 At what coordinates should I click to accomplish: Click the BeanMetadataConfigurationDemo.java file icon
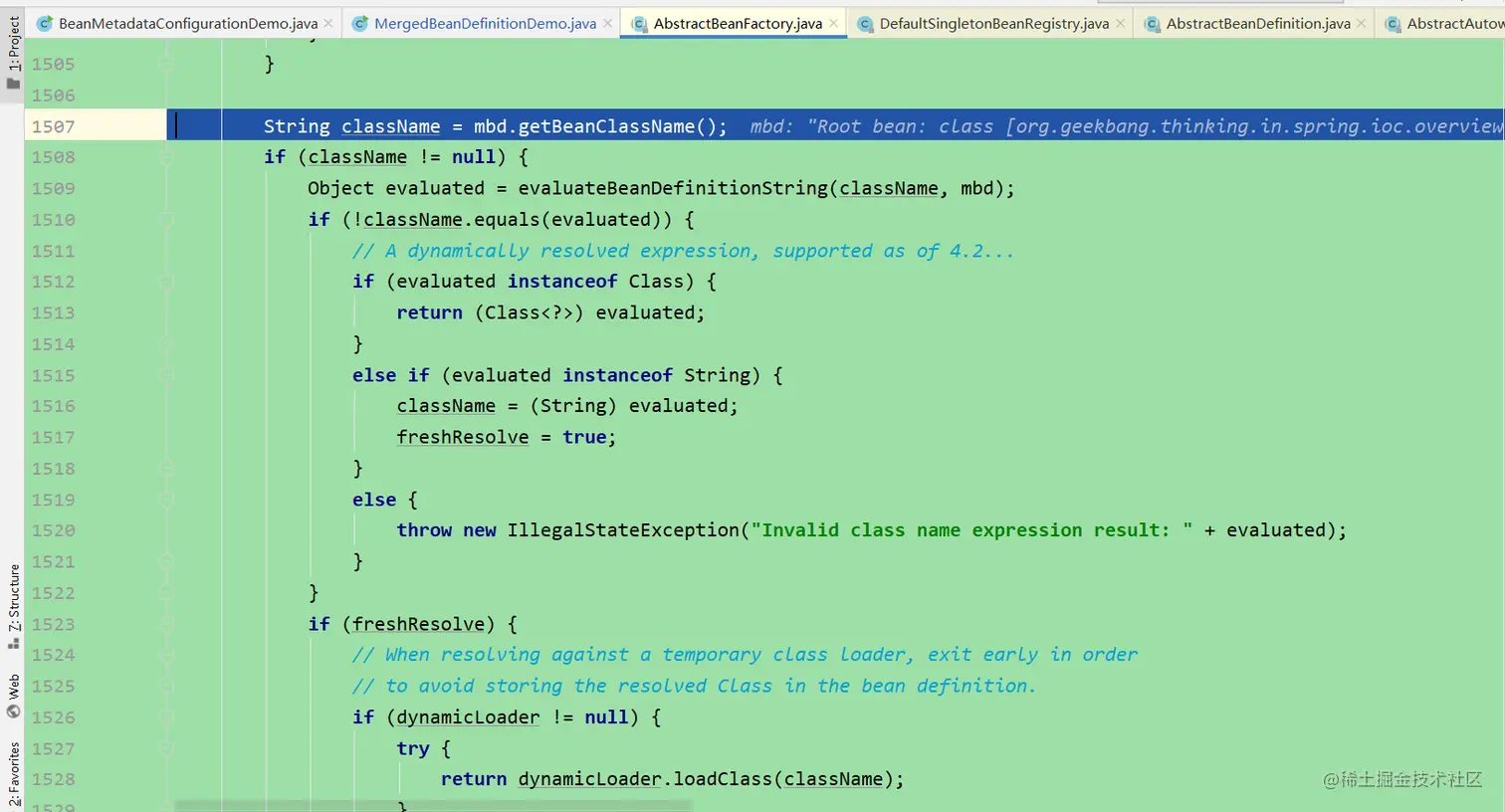[44, 23]
